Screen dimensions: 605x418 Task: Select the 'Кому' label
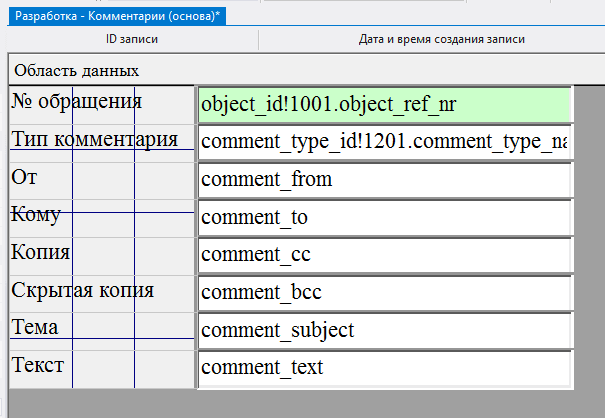point(36,215)
